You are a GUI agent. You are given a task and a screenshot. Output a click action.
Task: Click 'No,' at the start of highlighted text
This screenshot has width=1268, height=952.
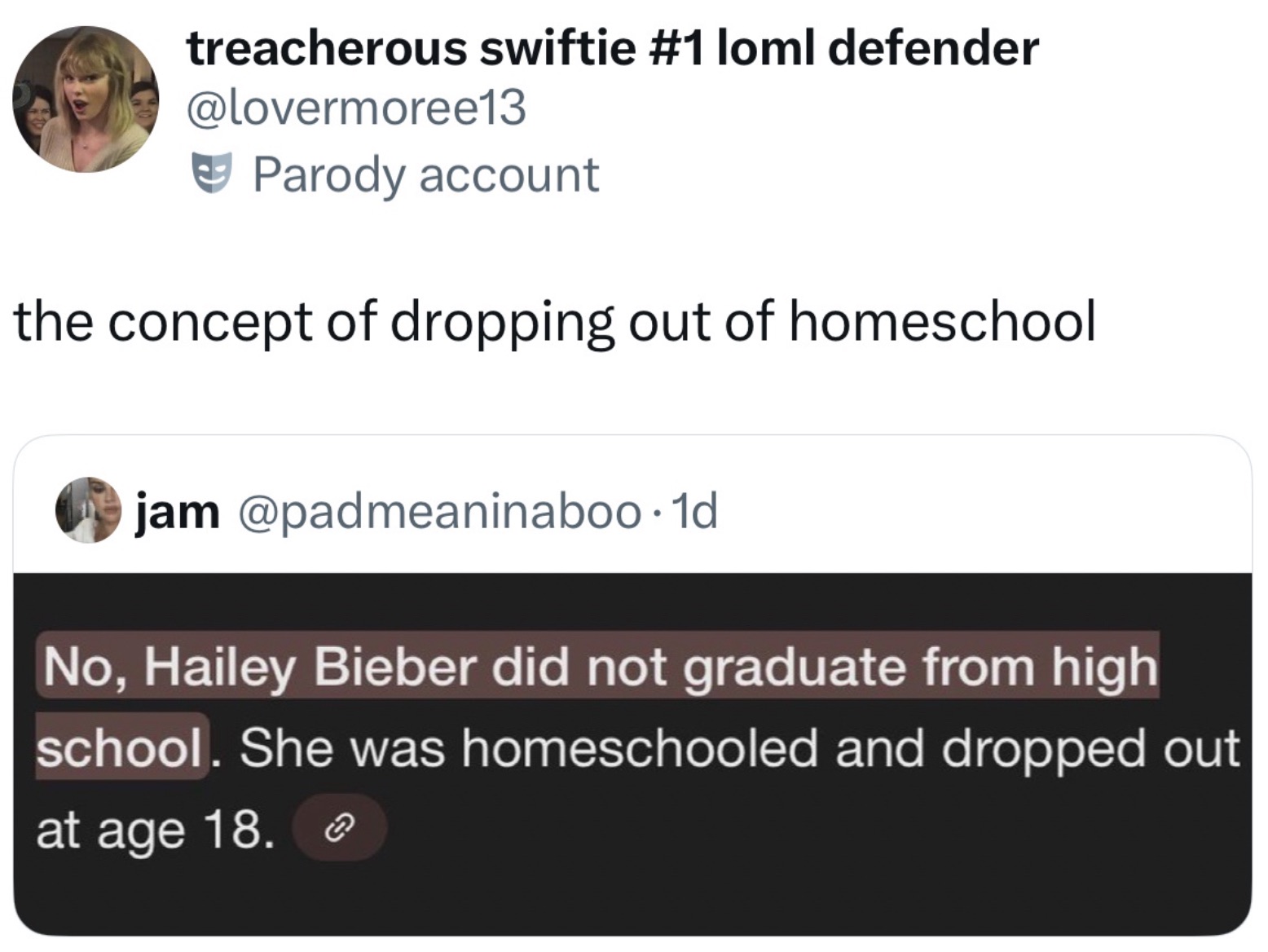85,667
